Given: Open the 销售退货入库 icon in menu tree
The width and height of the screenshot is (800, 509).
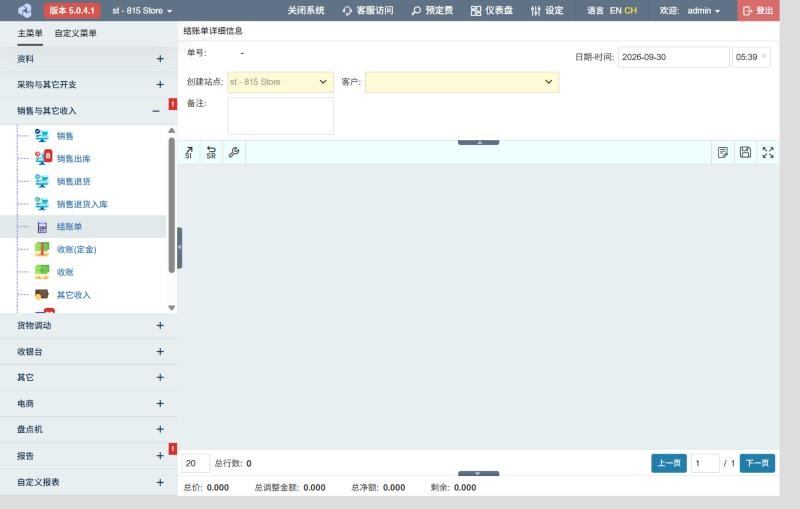Looking at the screenshot, I should click(x=42, y=203).
